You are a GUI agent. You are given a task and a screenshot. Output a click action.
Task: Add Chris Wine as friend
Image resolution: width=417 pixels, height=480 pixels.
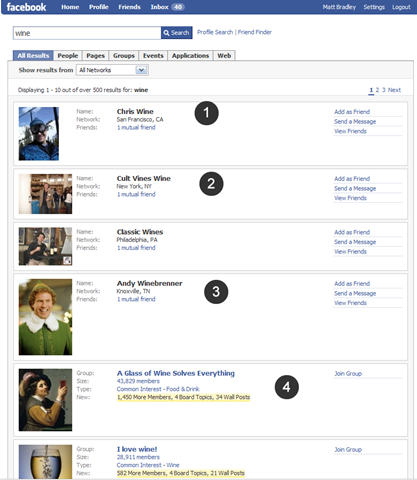352,112
